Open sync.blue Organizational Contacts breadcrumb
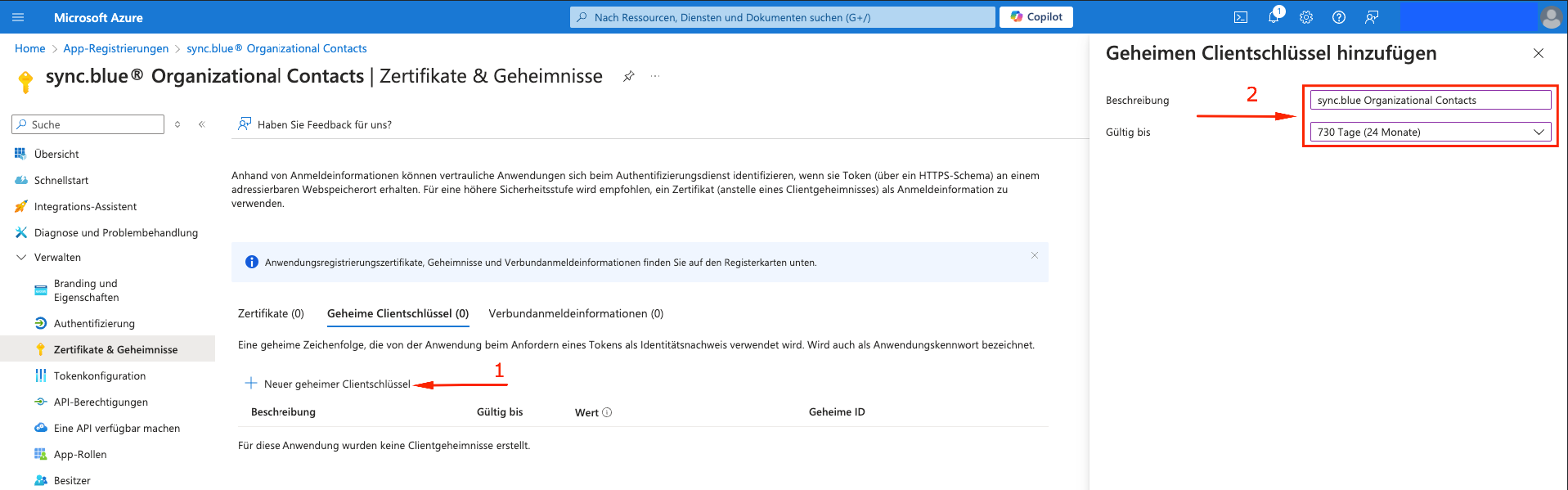This screenshot has width=1568, height=490. (x=276, y=48)
